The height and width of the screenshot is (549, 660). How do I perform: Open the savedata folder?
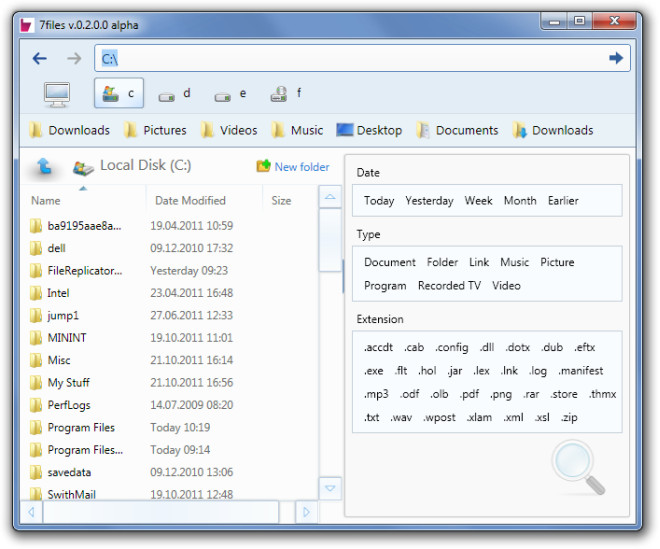(69, 472)
